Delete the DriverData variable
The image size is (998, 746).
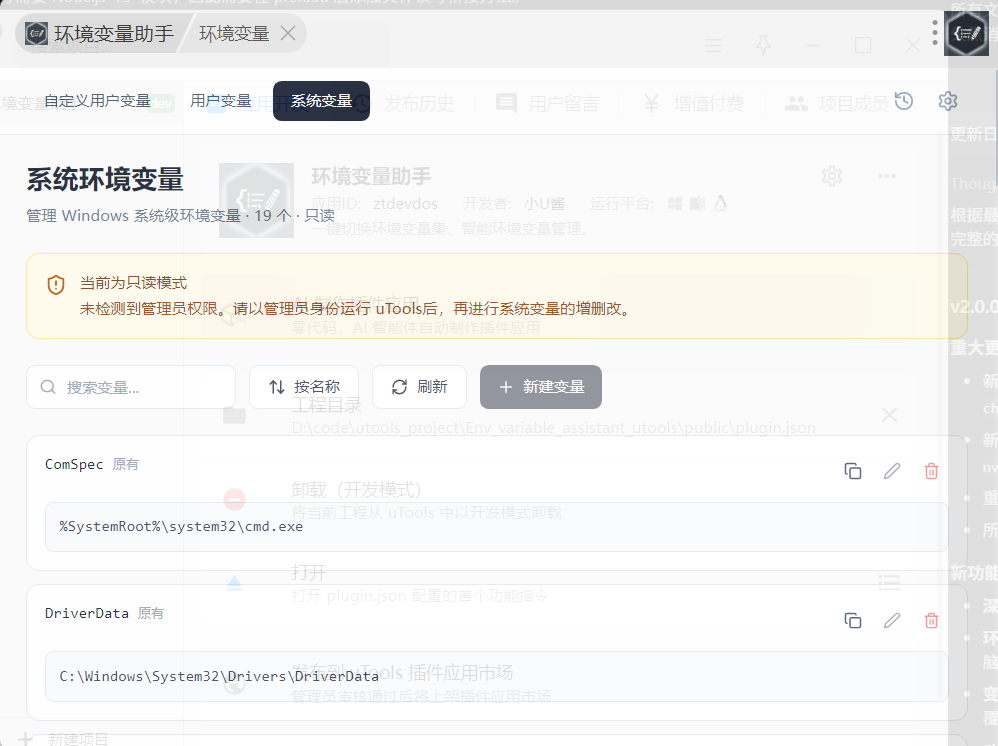(x=931, y=621)
